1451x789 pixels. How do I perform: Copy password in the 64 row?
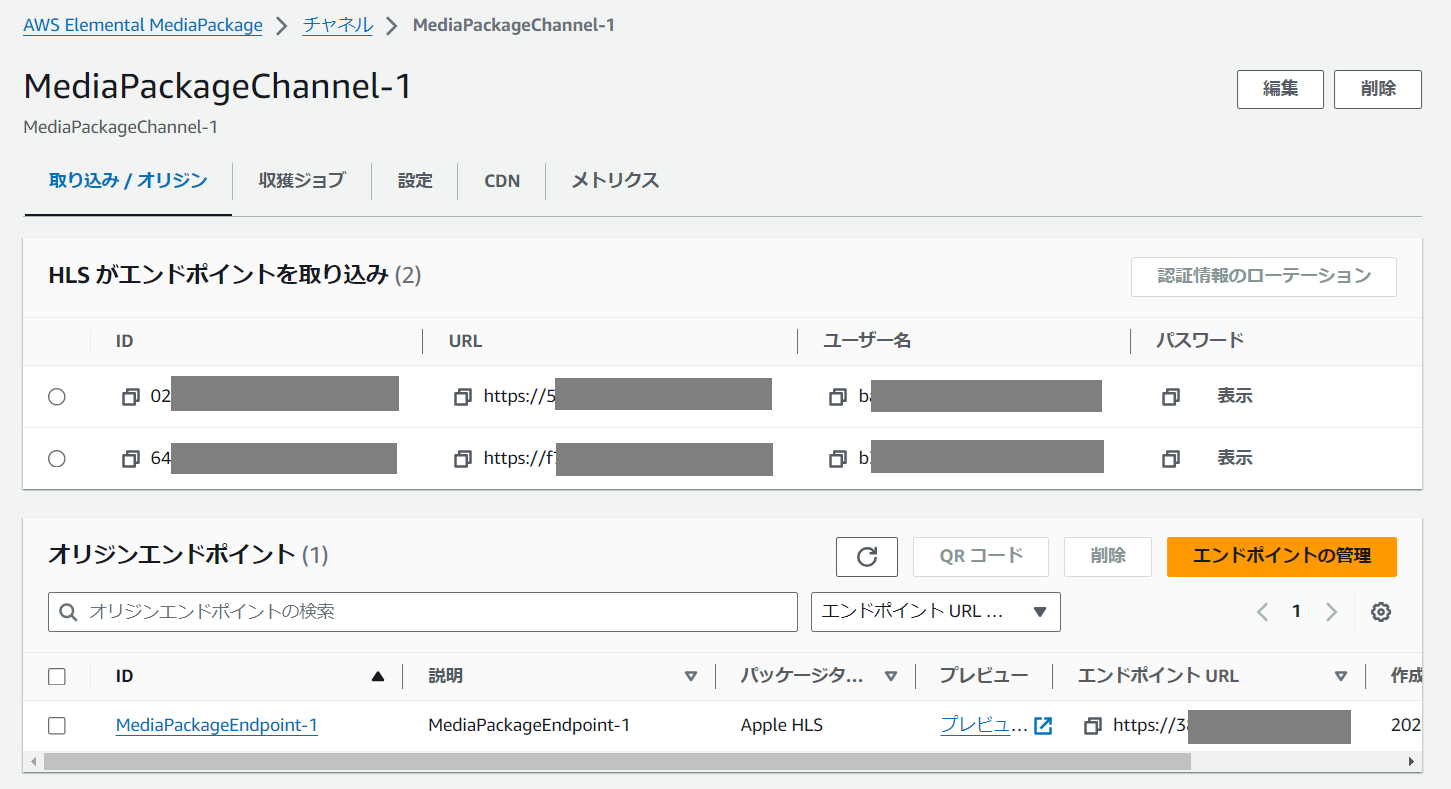point(1171,459)
